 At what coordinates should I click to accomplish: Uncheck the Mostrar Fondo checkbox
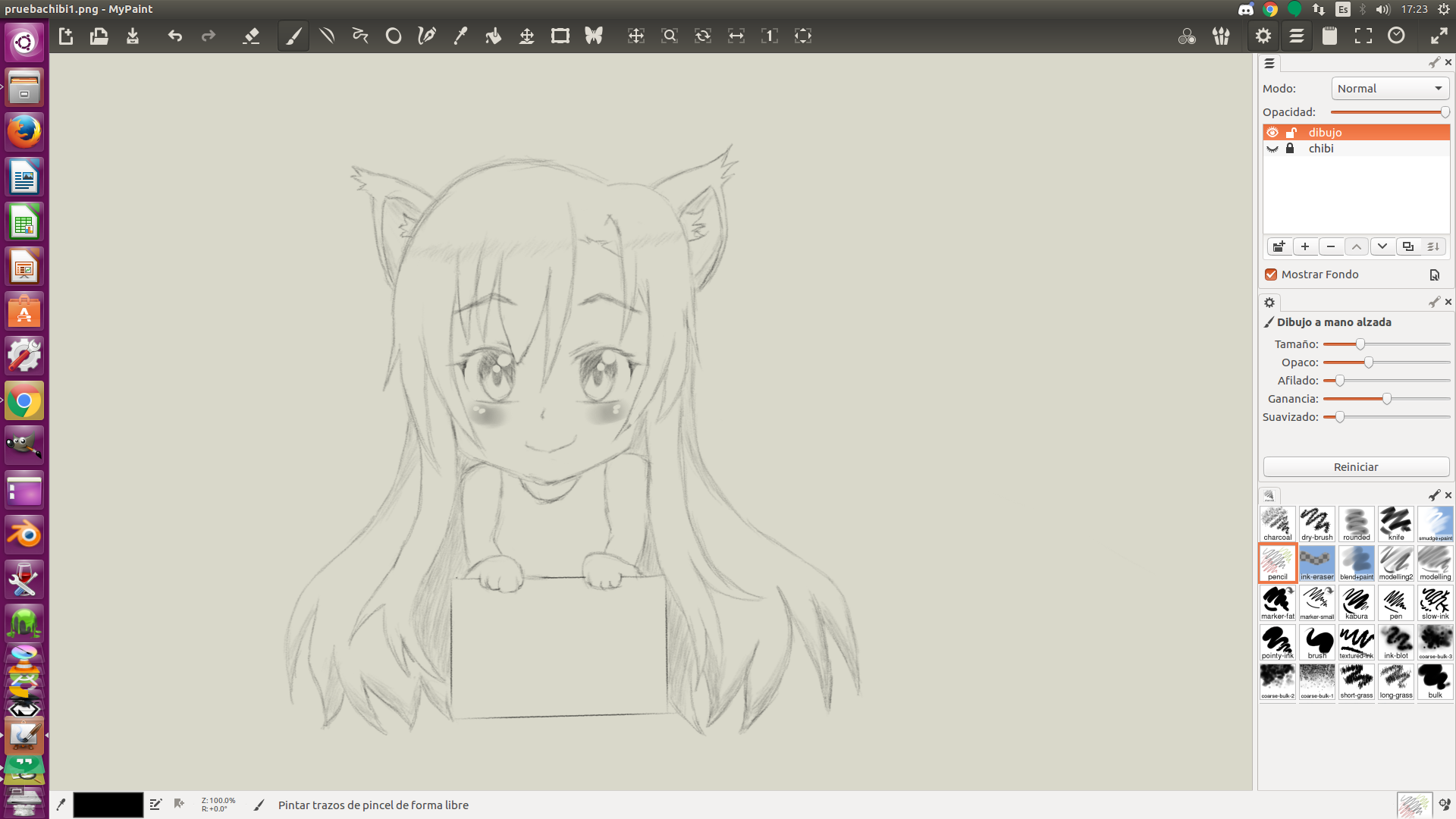point(1271,275)
